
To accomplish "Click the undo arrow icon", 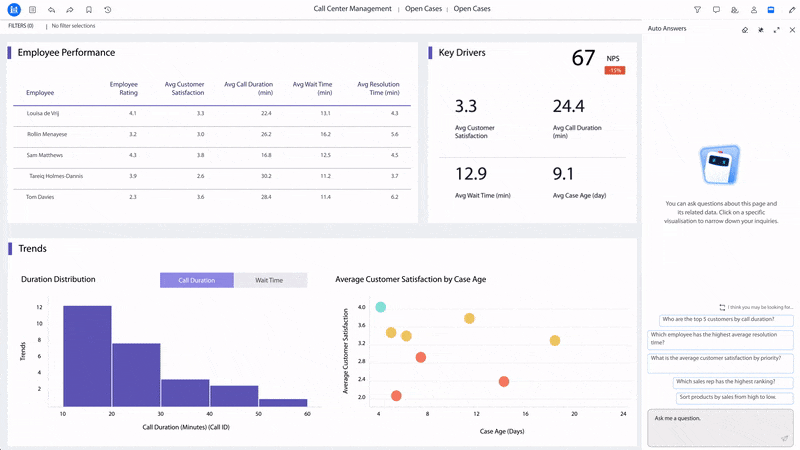I will pyautogui.click(x=51, y=10).
